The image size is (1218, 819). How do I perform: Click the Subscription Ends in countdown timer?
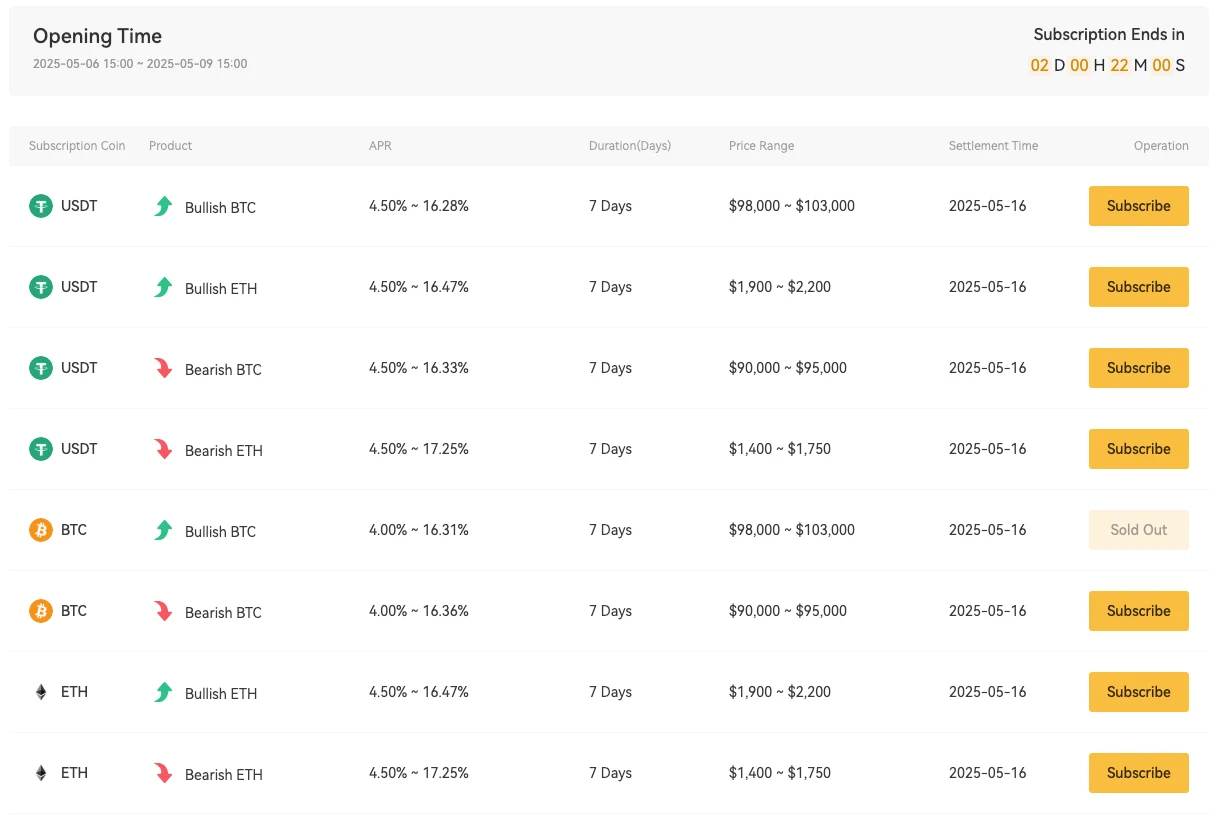[1107, 65]
